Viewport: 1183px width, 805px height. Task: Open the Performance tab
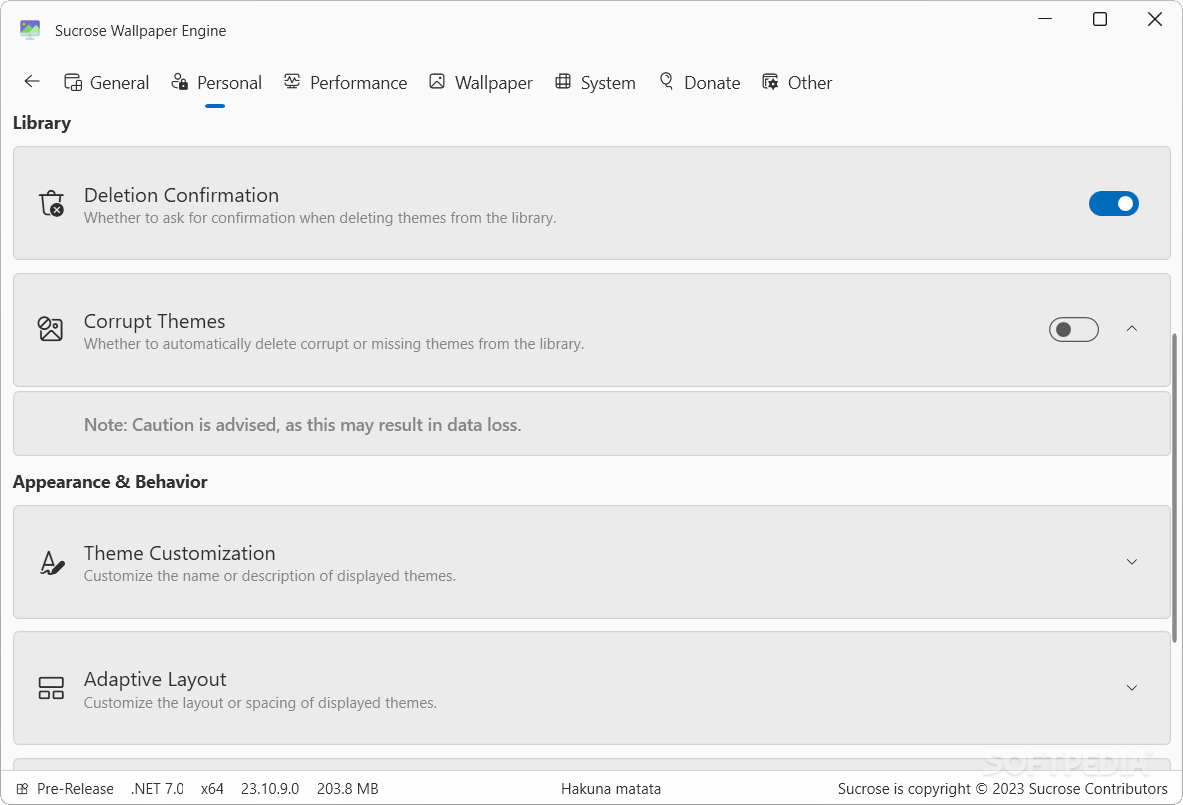[346, 83]
